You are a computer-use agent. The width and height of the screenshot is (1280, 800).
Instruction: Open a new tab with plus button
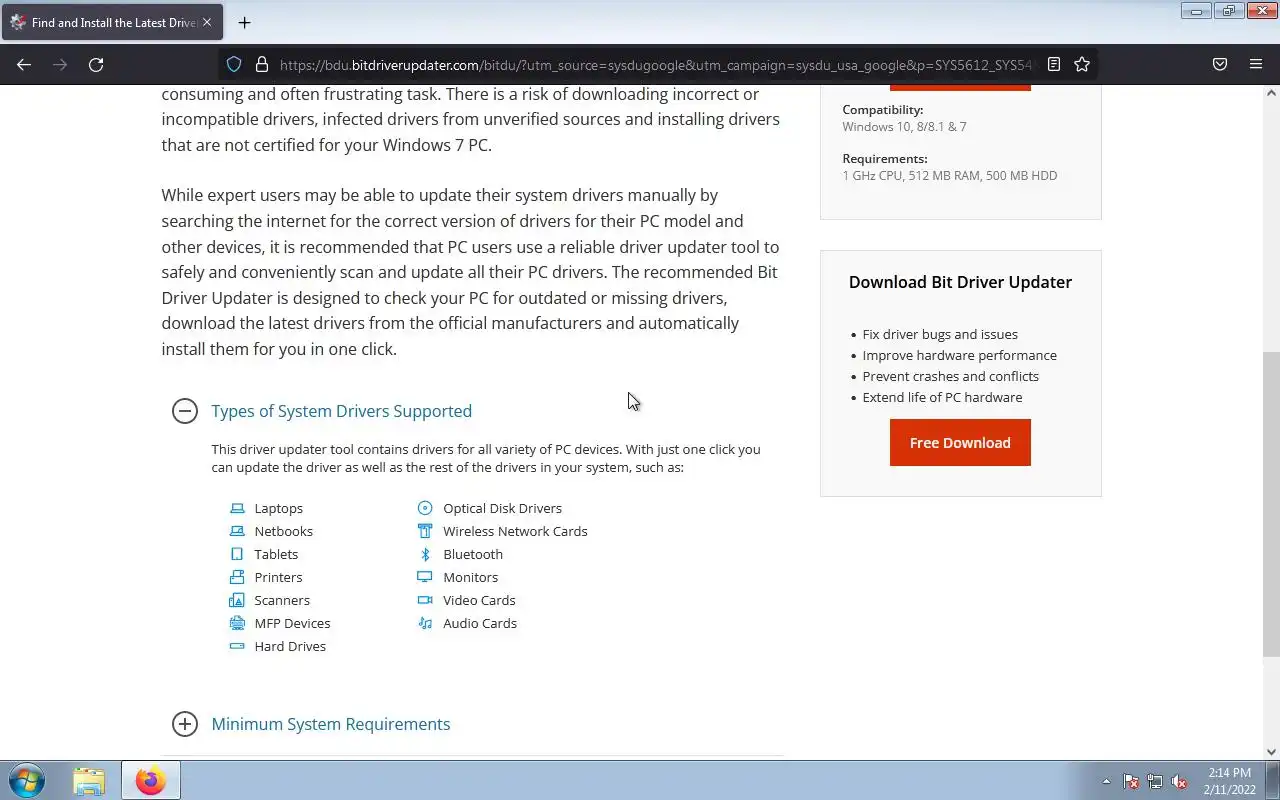pos(244,22)
